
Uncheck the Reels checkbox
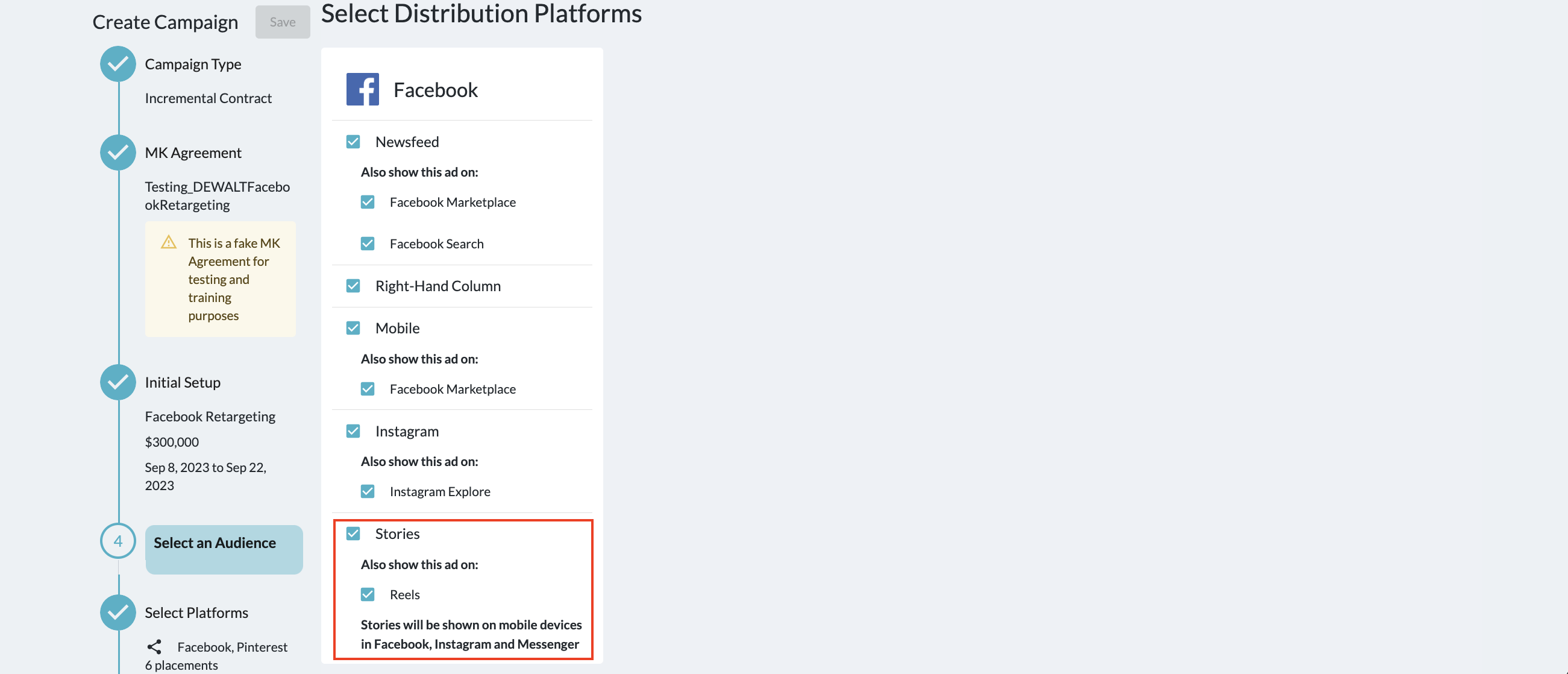tap(368, 594)
